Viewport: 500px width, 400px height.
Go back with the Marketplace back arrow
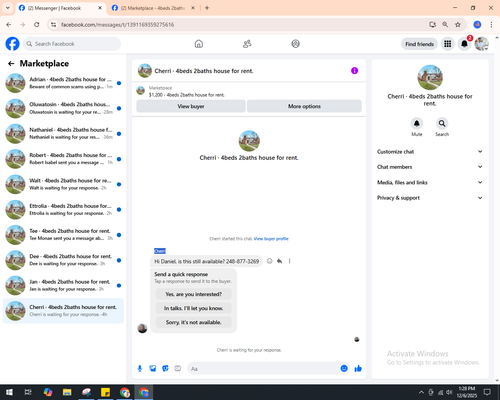11,63
